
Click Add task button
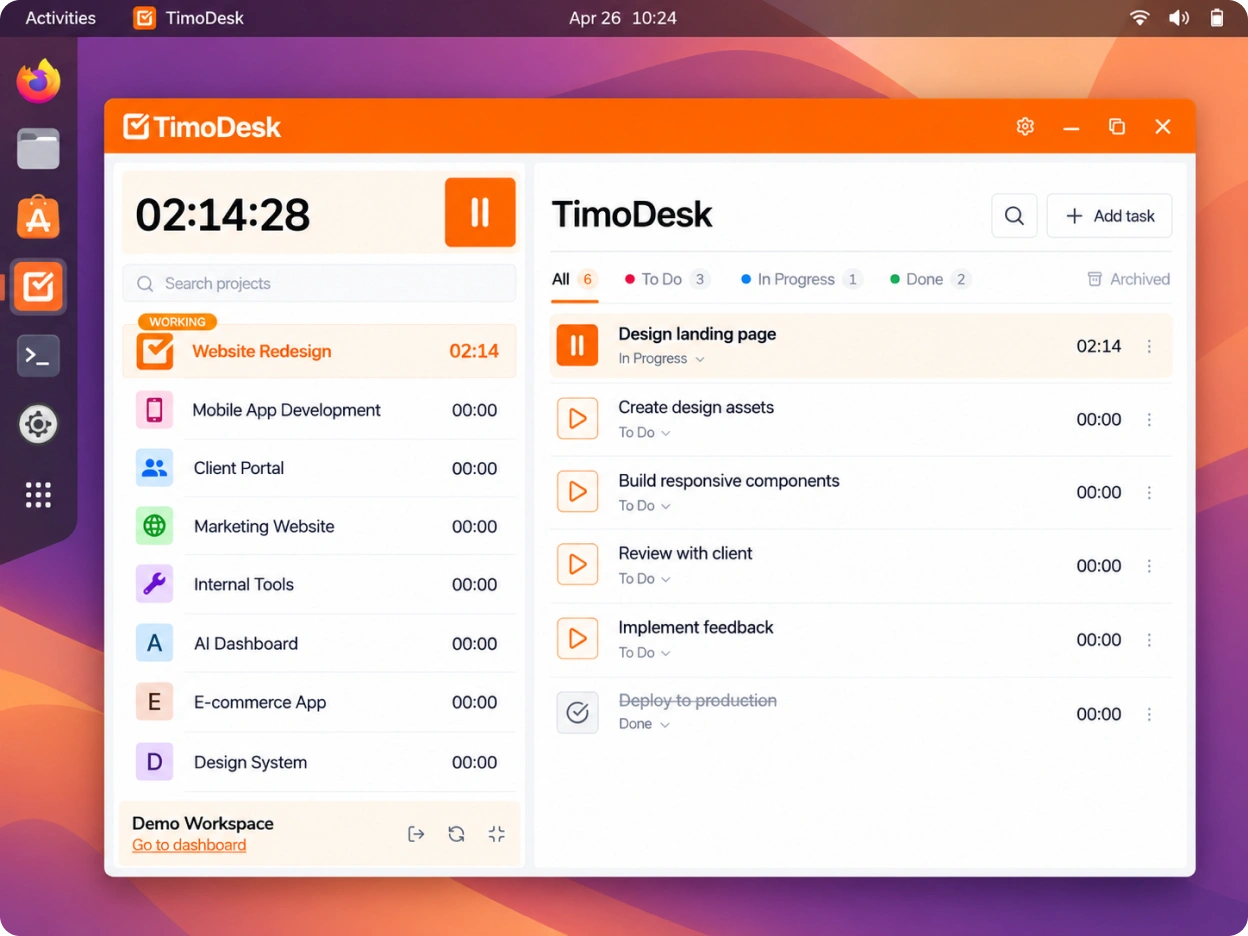point(1109,216)
